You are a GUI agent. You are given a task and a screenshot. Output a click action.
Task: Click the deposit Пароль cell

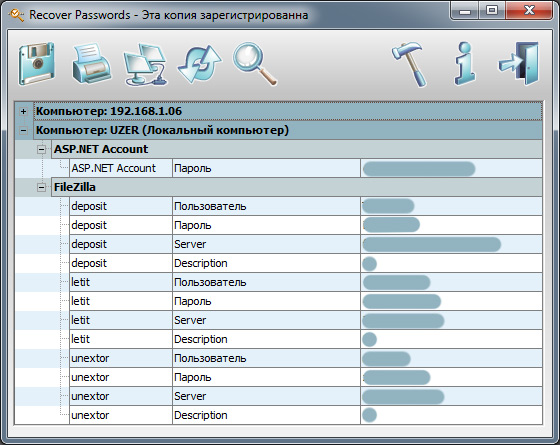point(266,225)
